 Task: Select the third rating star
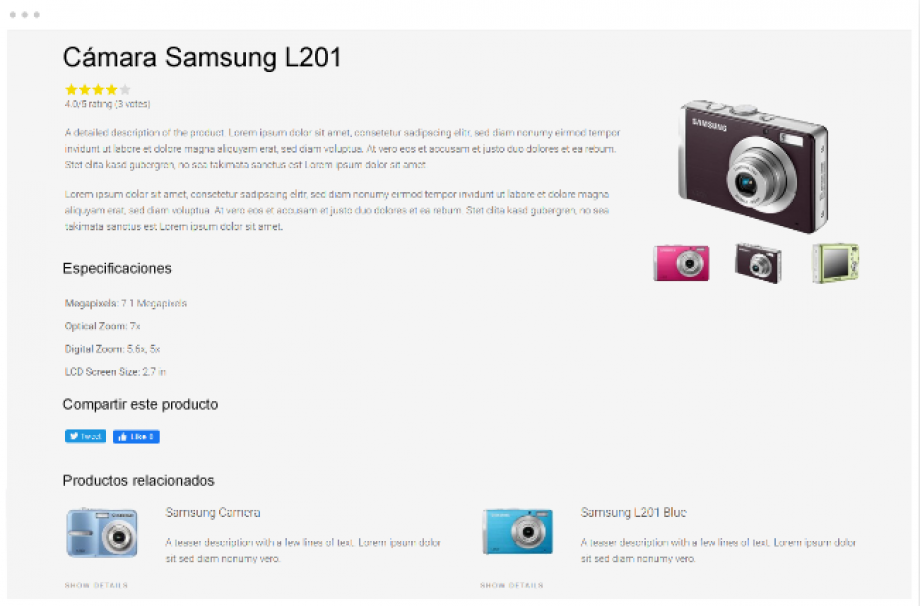pyautogui.click(x=98, y=89)
